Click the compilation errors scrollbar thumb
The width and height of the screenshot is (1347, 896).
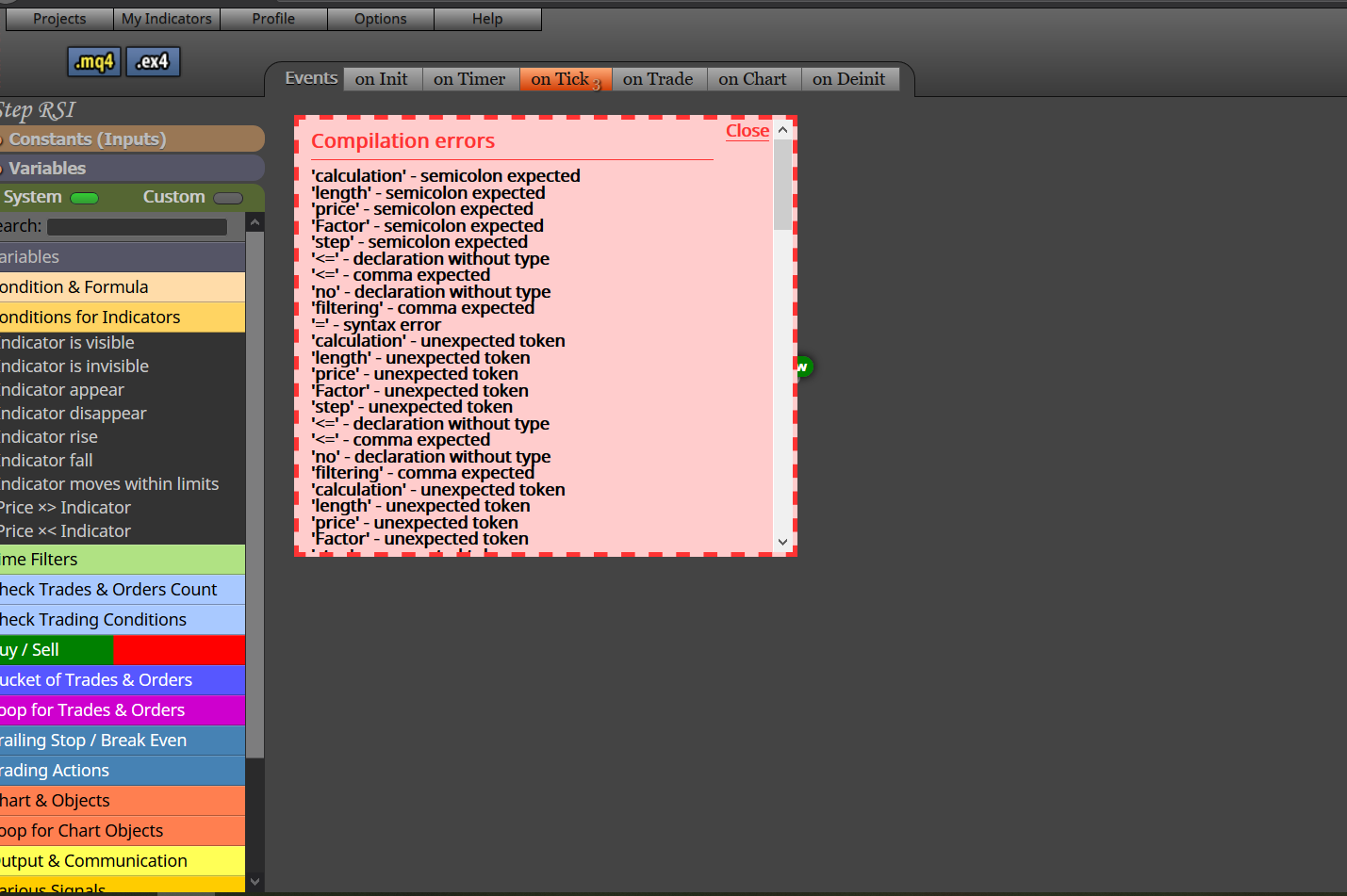(782, 185)
